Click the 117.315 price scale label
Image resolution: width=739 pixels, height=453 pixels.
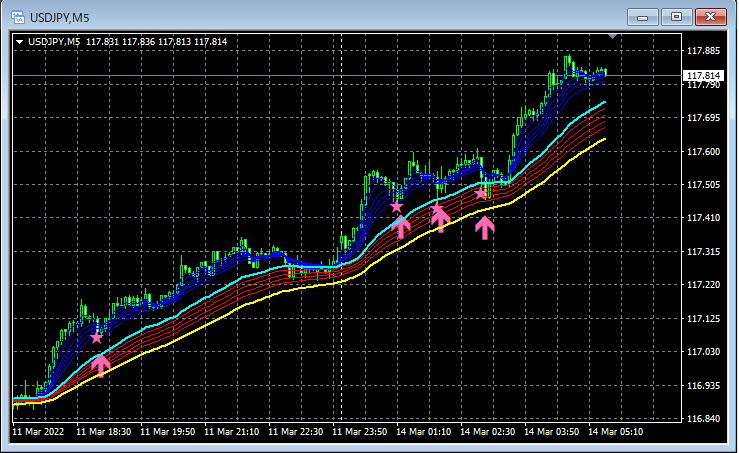pyautogui.click(x=703, y=252)
